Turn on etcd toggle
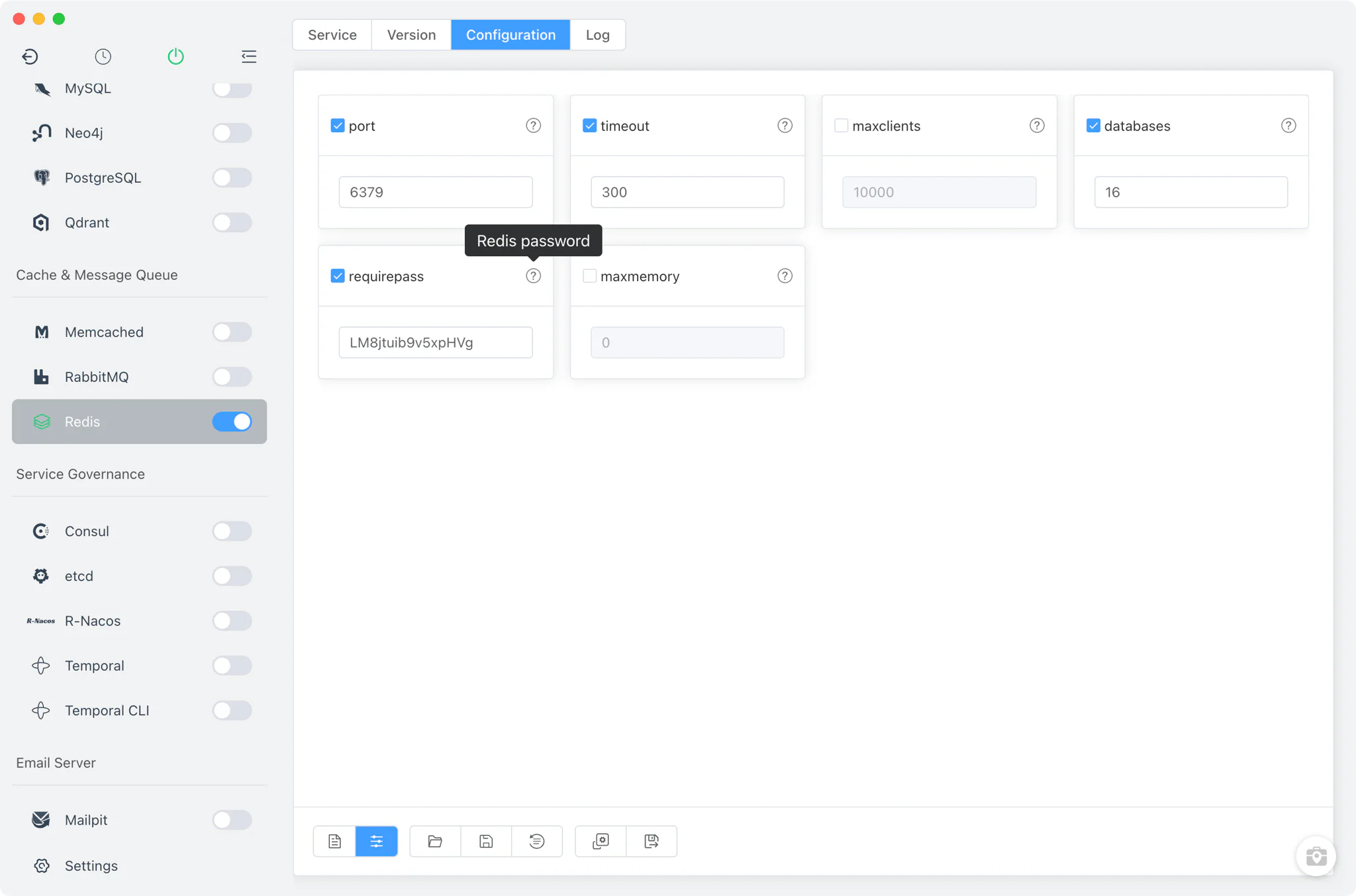 coord(232,576)
